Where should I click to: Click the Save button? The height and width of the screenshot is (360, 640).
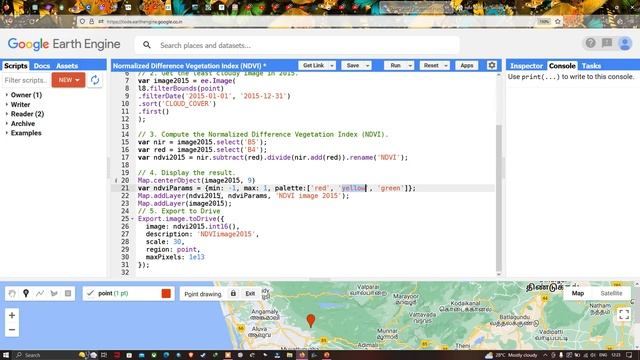tap(353, 65)
